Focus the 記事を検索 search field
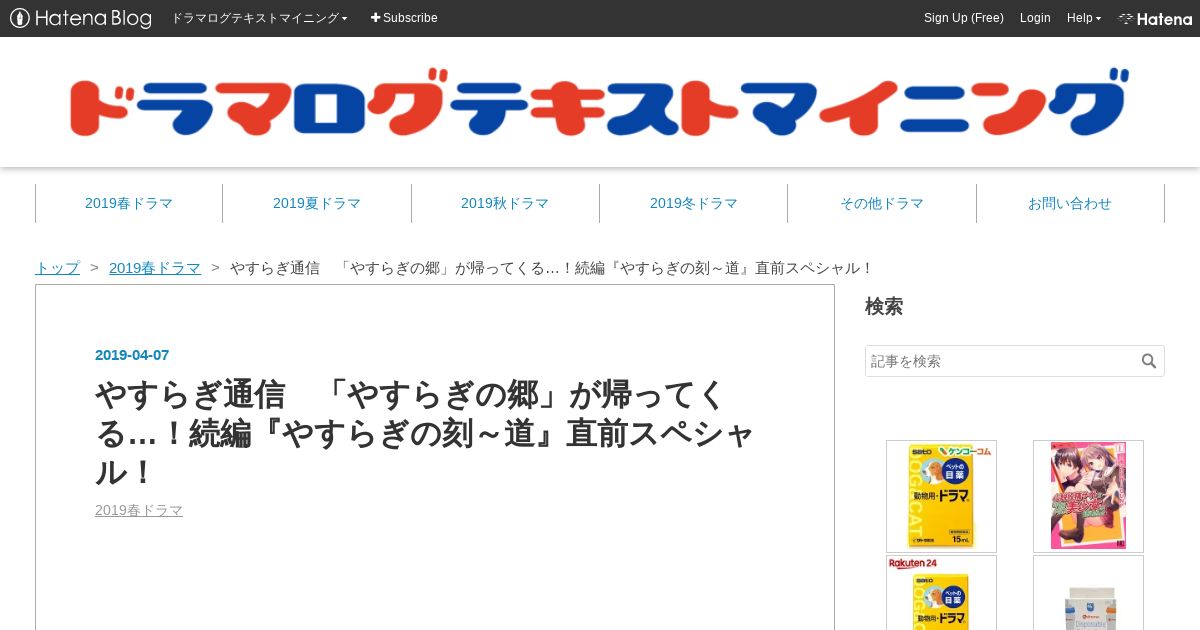 click(1002, 361)
